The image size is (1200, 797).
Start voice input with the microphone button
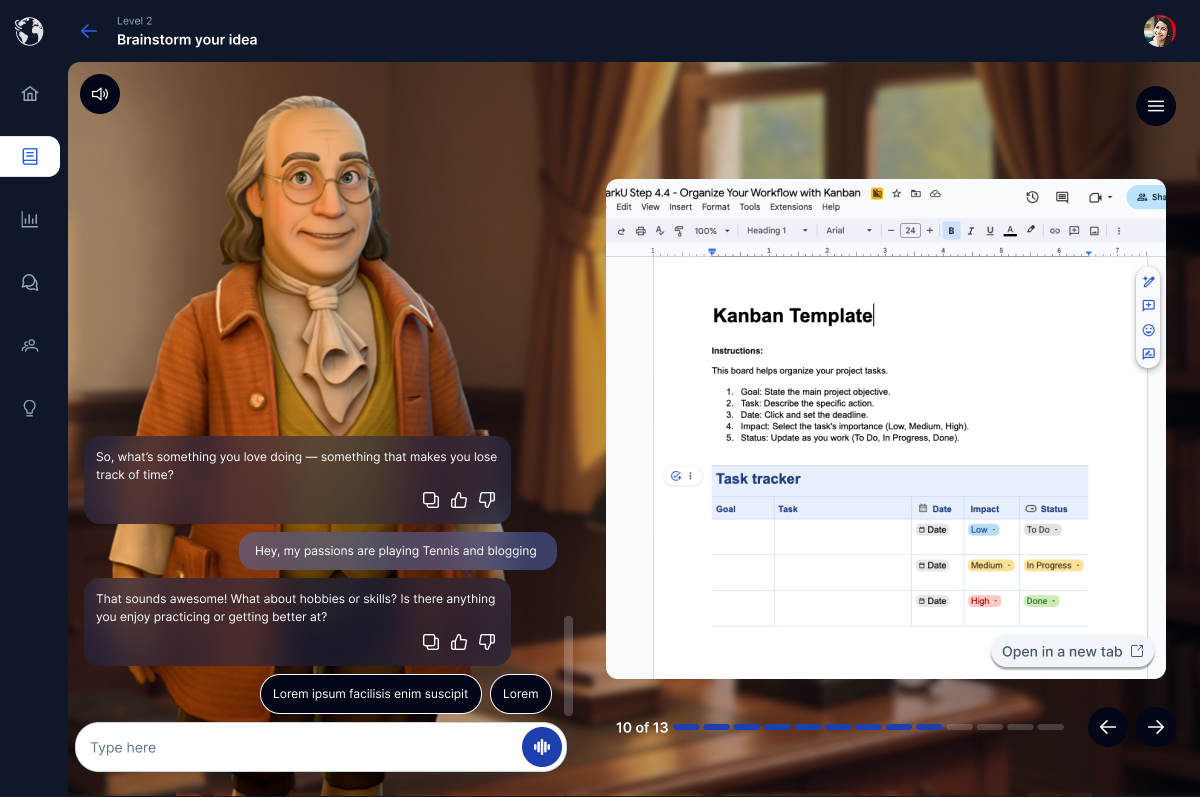tap(542, 747)
